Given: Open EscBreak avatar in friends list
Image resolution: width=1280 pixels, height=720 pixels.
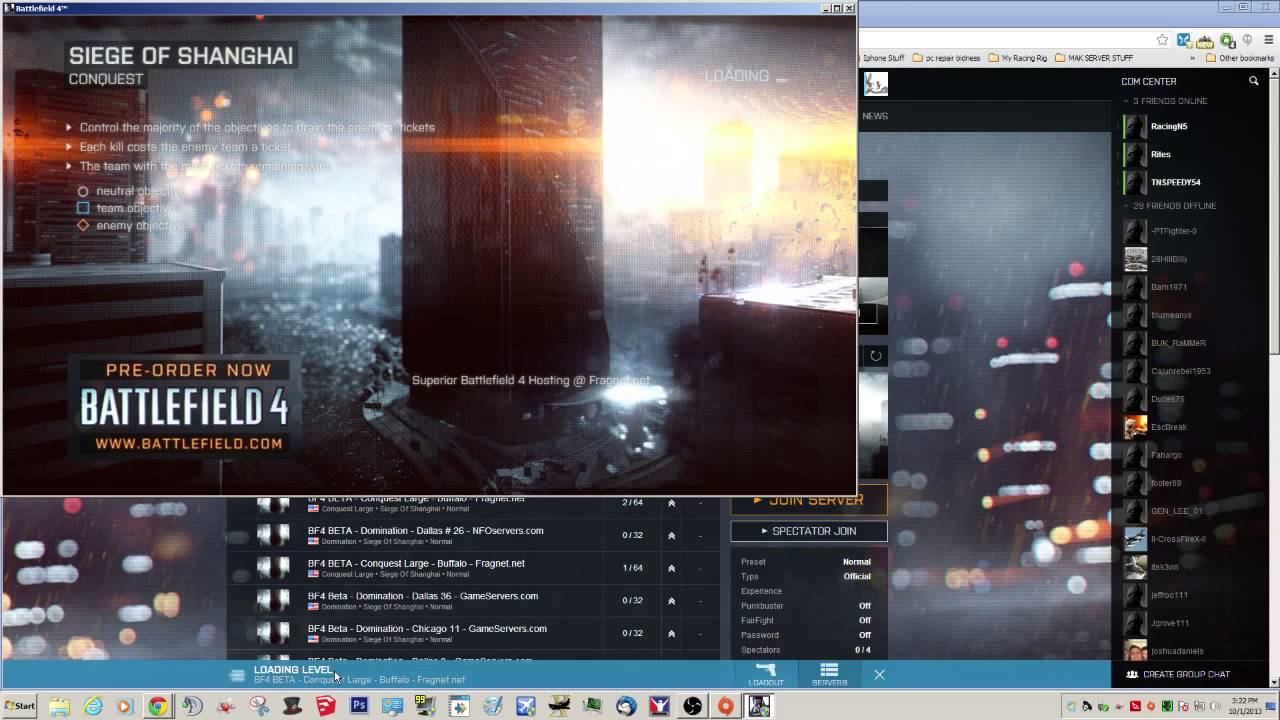Looking at the screenshot, I should 1135,427.
